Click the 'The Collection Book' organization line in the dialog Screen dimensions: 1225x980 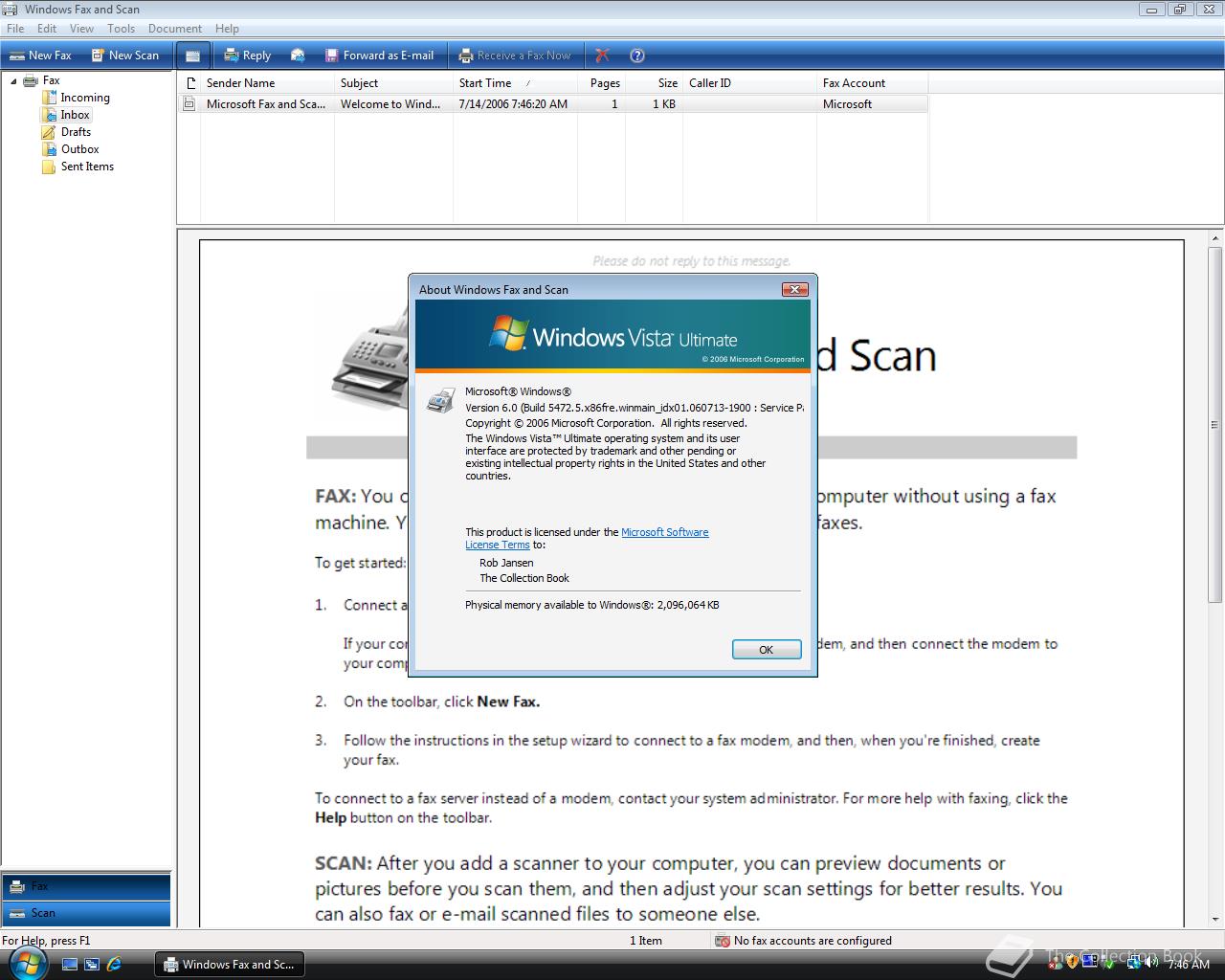524,578
